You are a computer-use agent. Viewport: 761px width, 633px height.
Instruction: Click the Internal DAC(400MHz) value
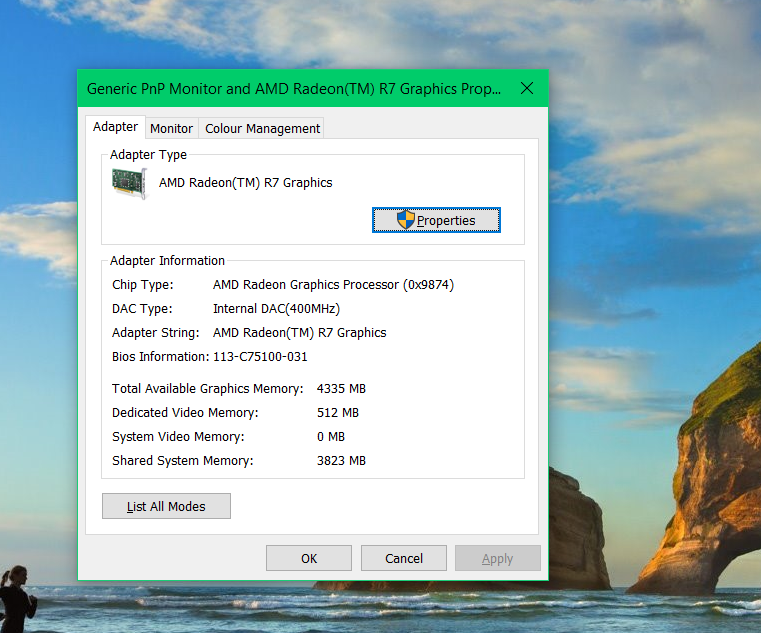pyautogui.click(x=276, y=309)
